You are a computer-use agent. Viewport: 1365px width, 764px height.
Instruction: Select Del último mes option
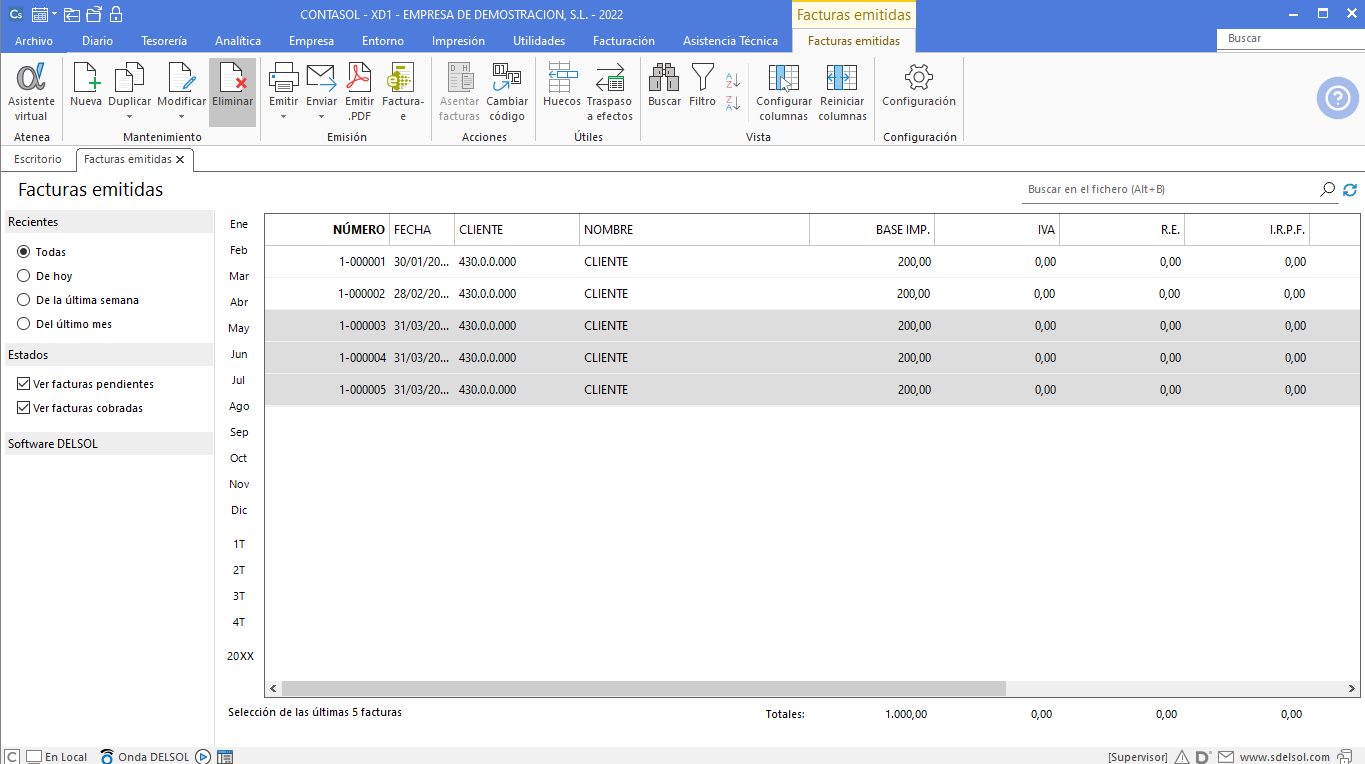tap(24, 324)
